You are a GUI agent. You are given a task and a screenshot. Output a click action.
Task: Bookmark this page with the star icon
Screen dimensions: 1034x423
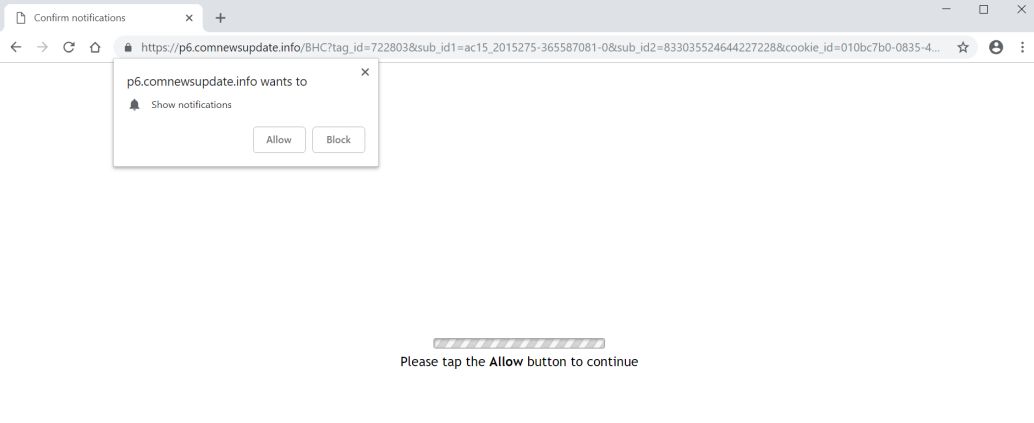(x=963, y=47)
